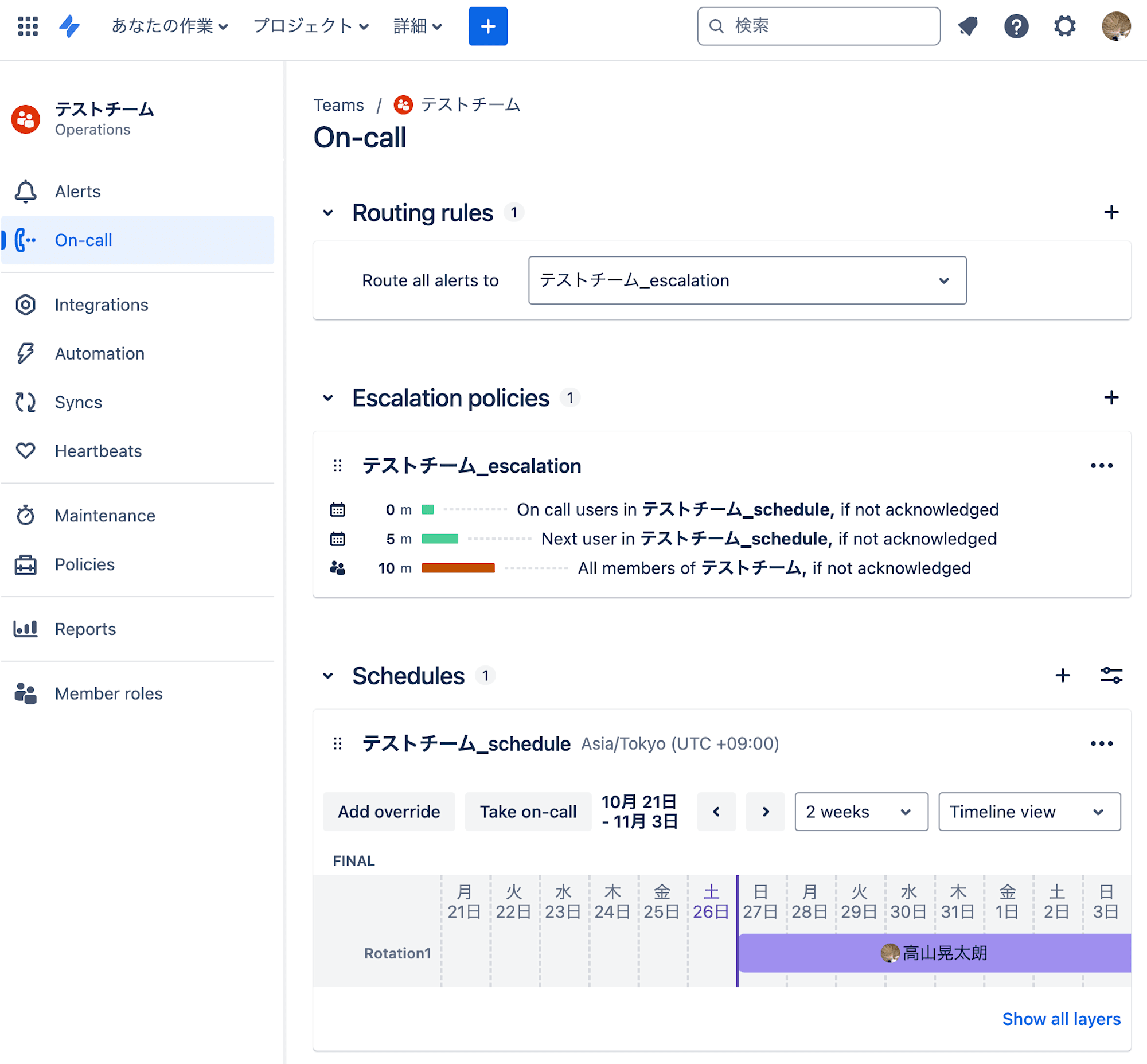
Task: Click the Reports sidebar icon
Action: point(26,629)
